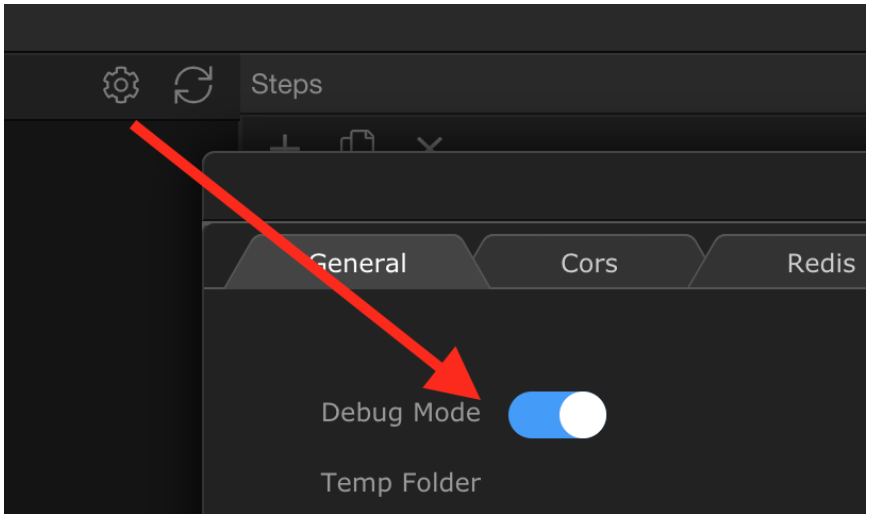The height and width of the screenshot is (517, 869).
Task: Click empty area beside Debug Mode toggle
Action: pos(730,414)
